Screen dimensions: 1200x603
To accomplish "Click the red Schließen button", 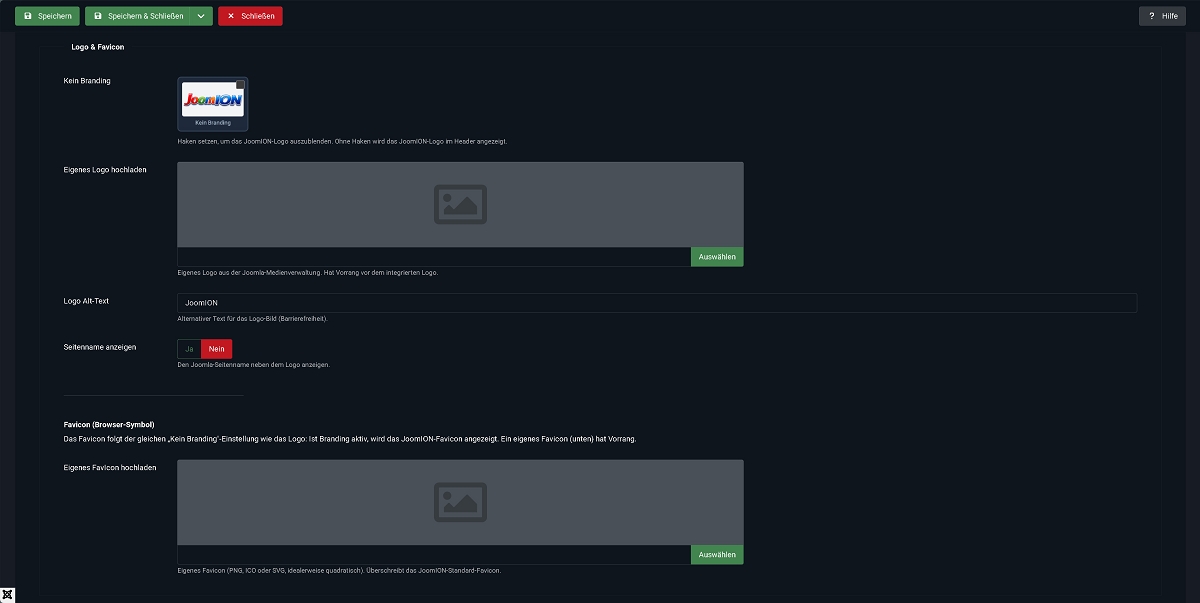I will point(250,16).
